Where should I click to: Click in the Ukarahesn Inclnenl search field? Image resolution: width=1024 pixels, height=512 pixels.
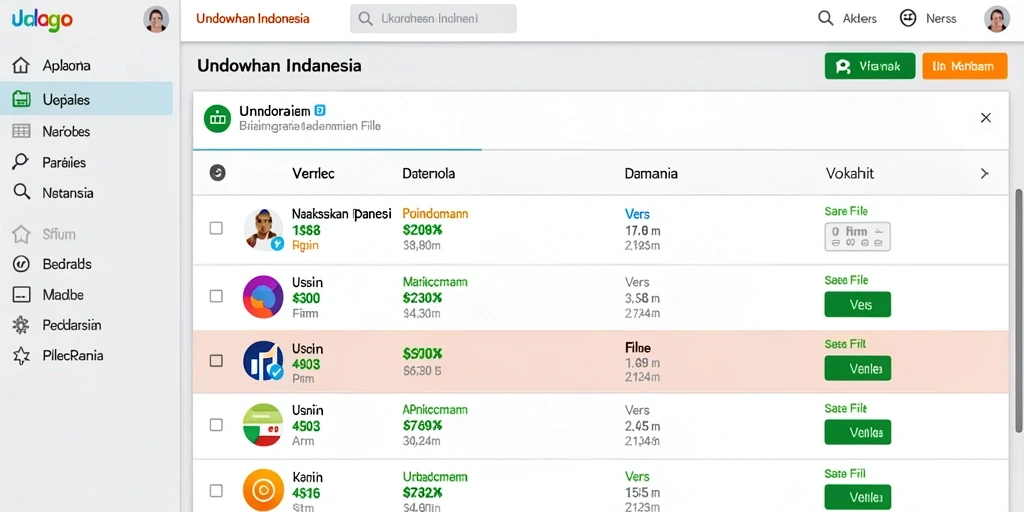coord(433,18)
